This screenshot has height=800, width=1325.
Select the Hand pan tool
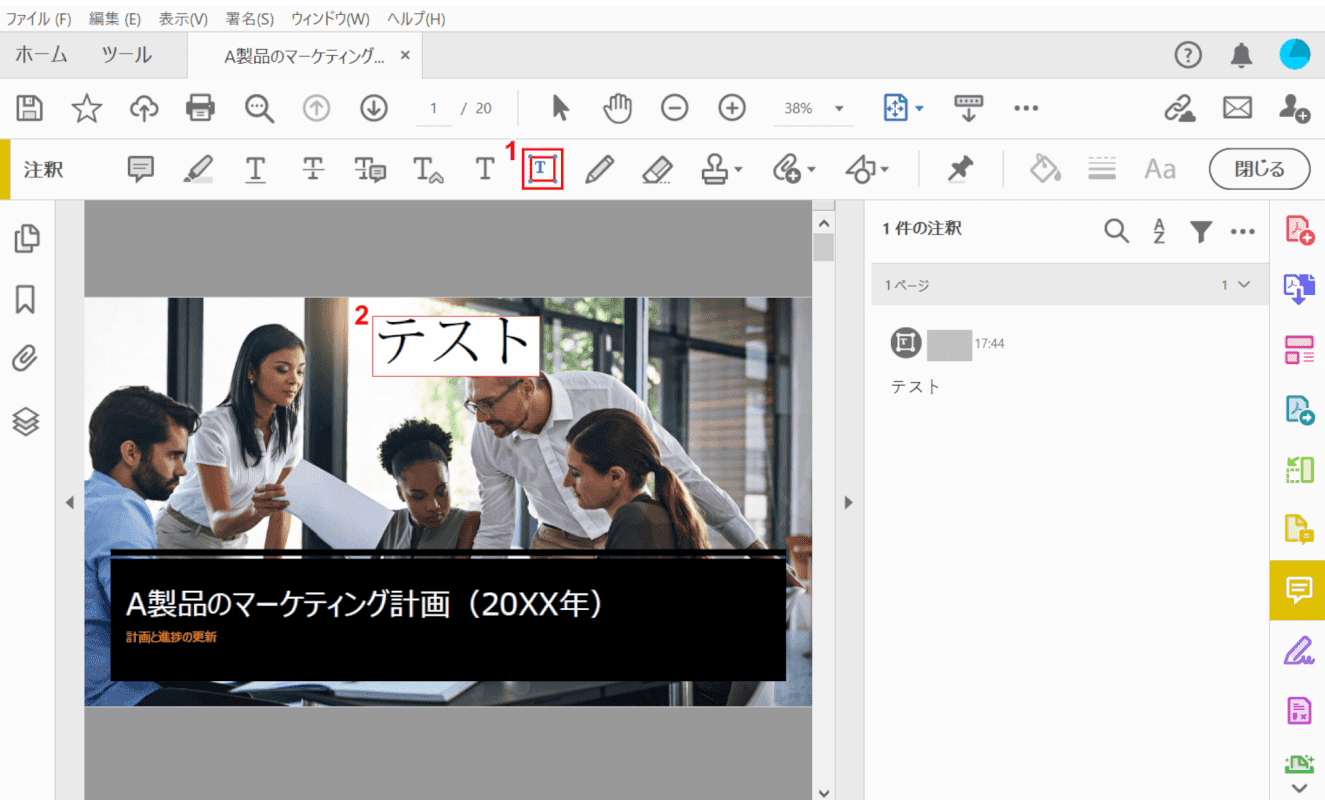617,108
